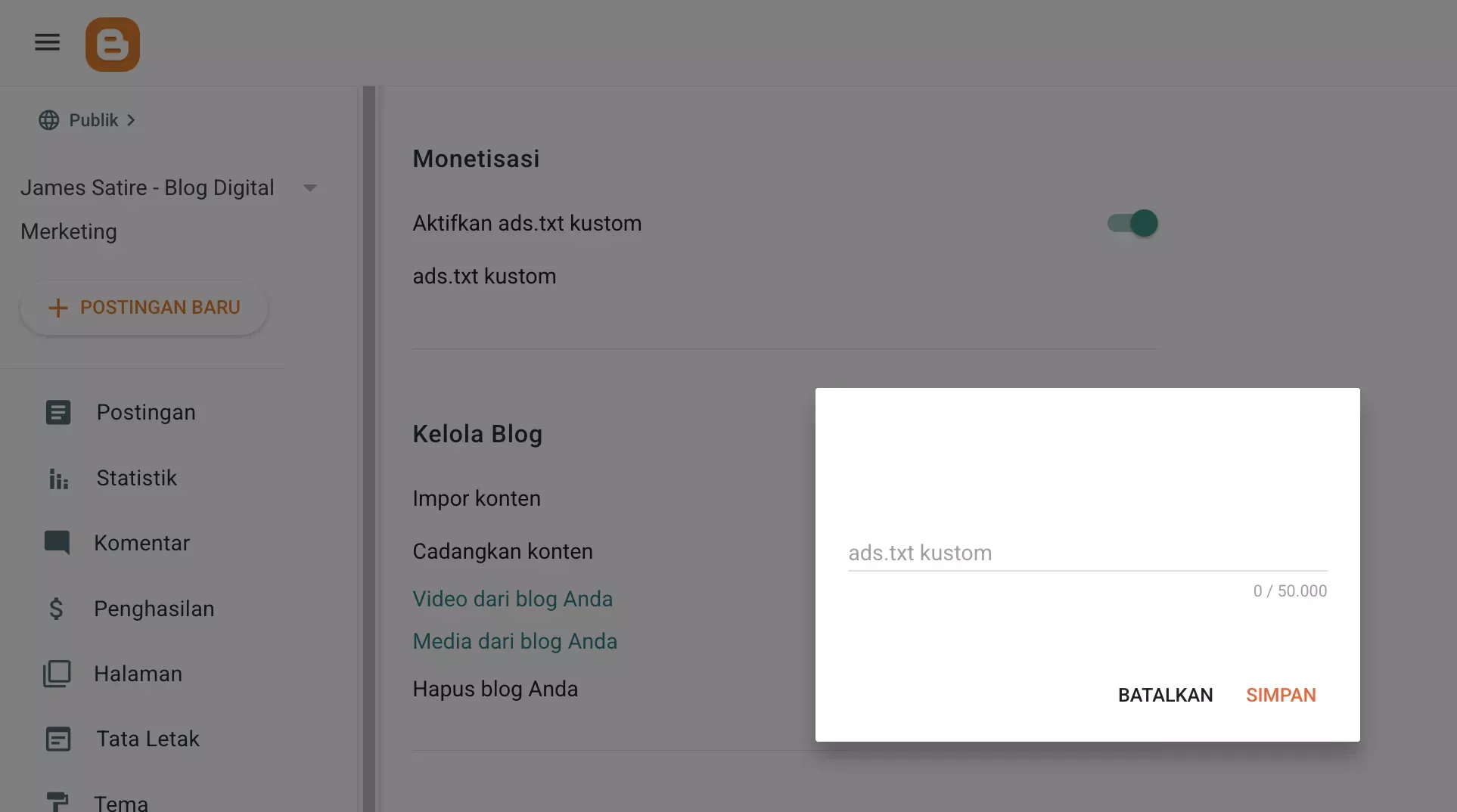This screenshot has width=1457, height=812.
Task: Toggle Aktifkan ads.txt kustom switch
Action: [1132, 223]
